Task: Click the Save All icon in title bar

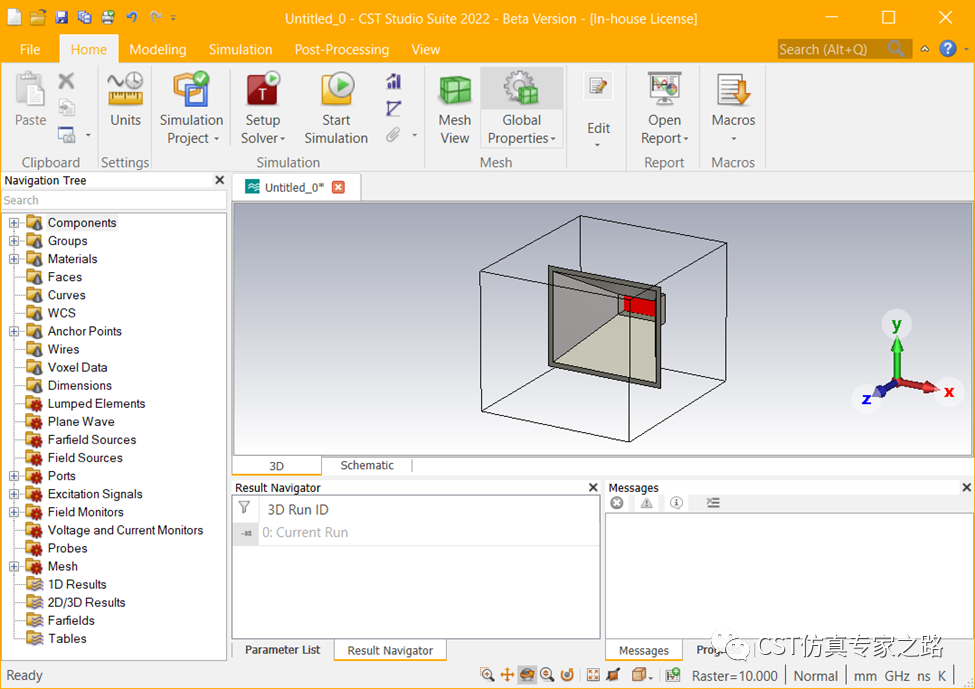Action: tap(84, 17)
